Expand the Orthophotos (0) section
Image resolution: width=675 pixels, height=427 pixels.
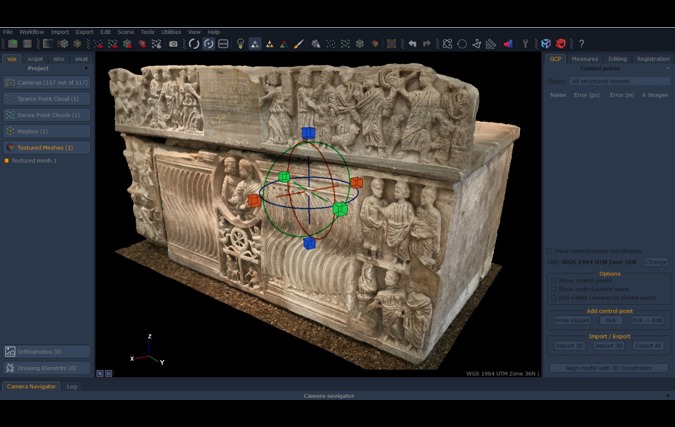pos(47,352)
